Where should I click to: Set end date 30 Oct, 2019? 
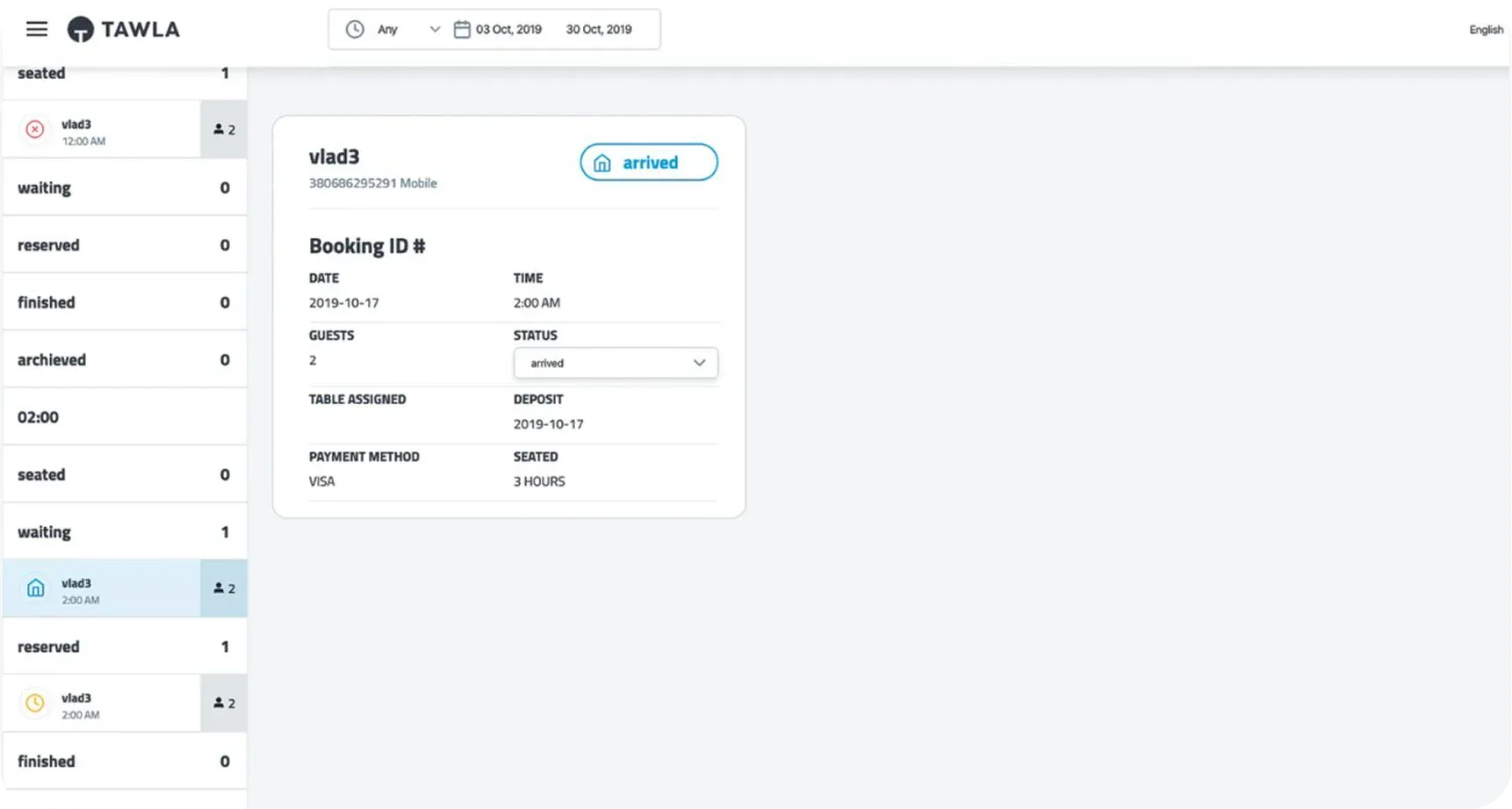pyautogui.click(x=599, y=29)
